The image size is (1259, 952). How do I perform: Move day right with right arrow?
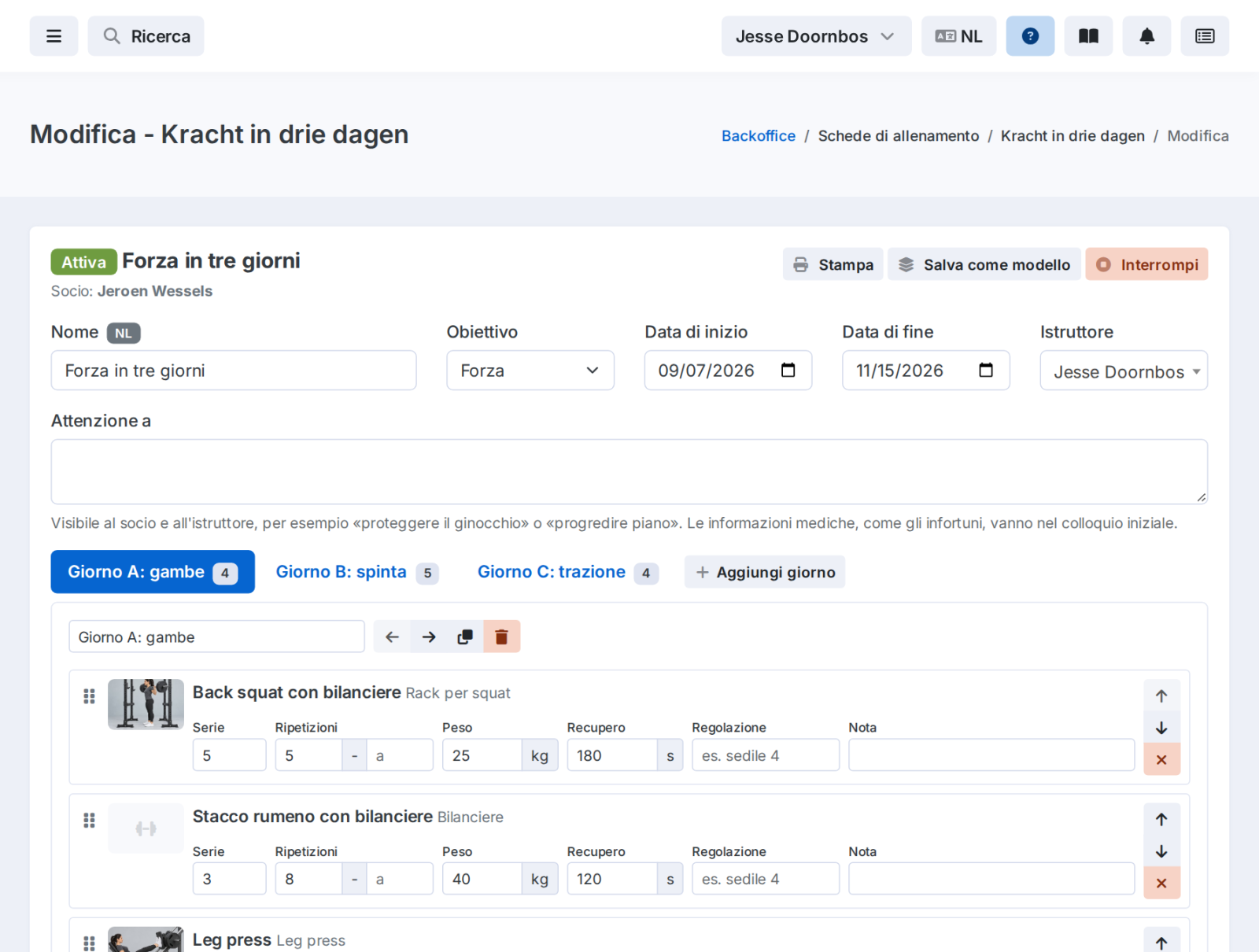pyautogui.click(x=429, y=637)
